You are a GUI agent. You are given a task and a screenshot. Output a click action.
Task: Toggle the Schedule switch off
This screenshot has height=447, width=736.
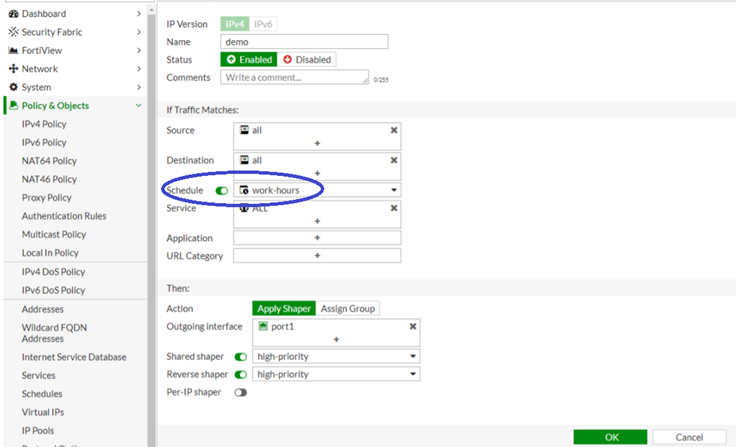(222, 191)
